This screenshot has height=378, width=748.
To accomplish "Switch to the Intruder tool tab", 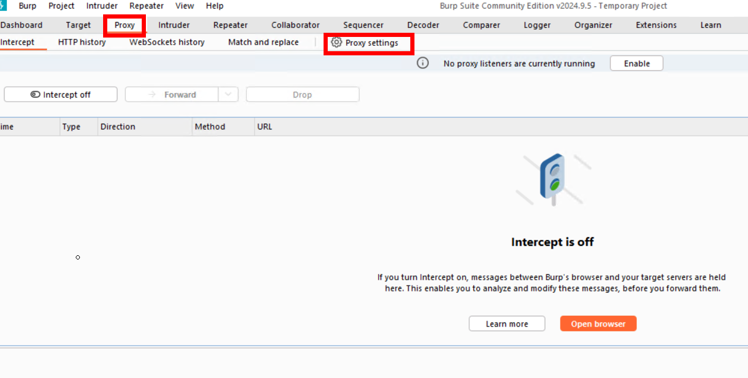I will [x=174, y=25].
